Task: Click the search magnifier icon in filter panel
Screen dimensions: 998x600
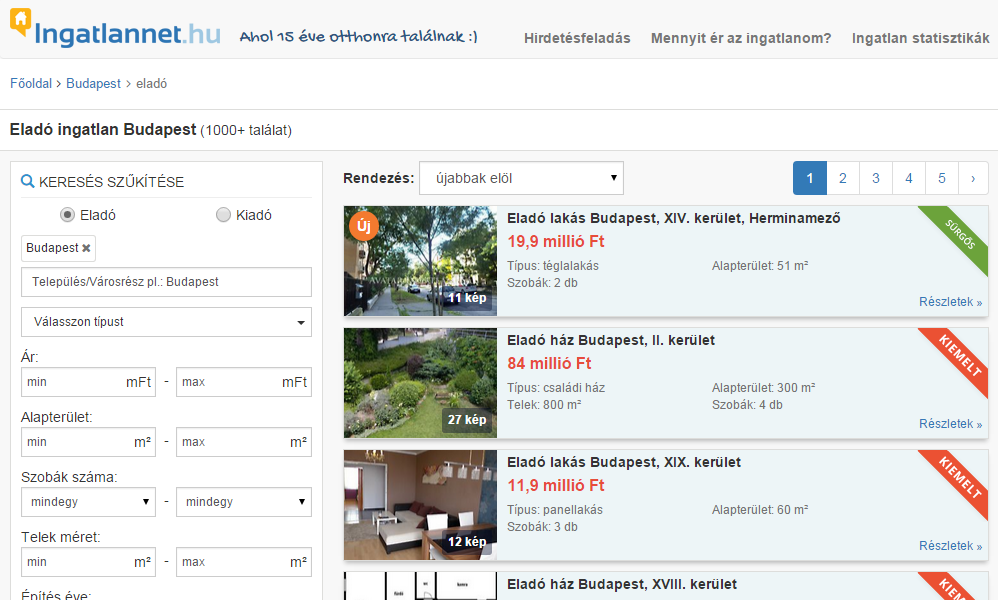Action: [x=28, y=182]
